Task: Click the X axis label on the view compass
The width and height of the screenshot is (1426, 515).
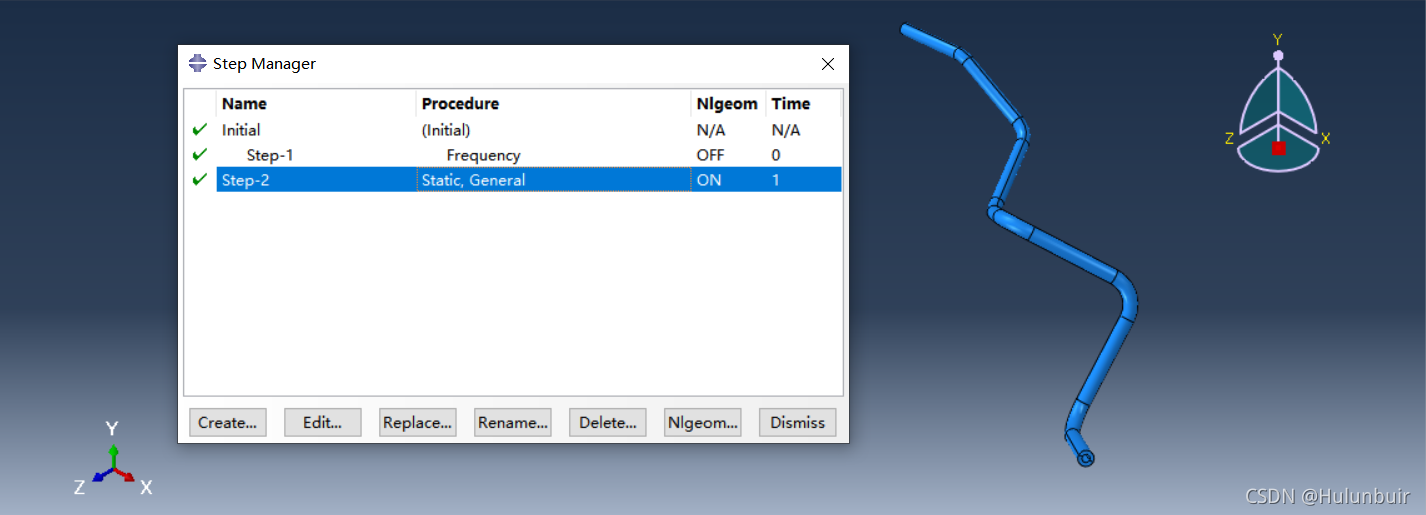Action: tap(1325, 139)
